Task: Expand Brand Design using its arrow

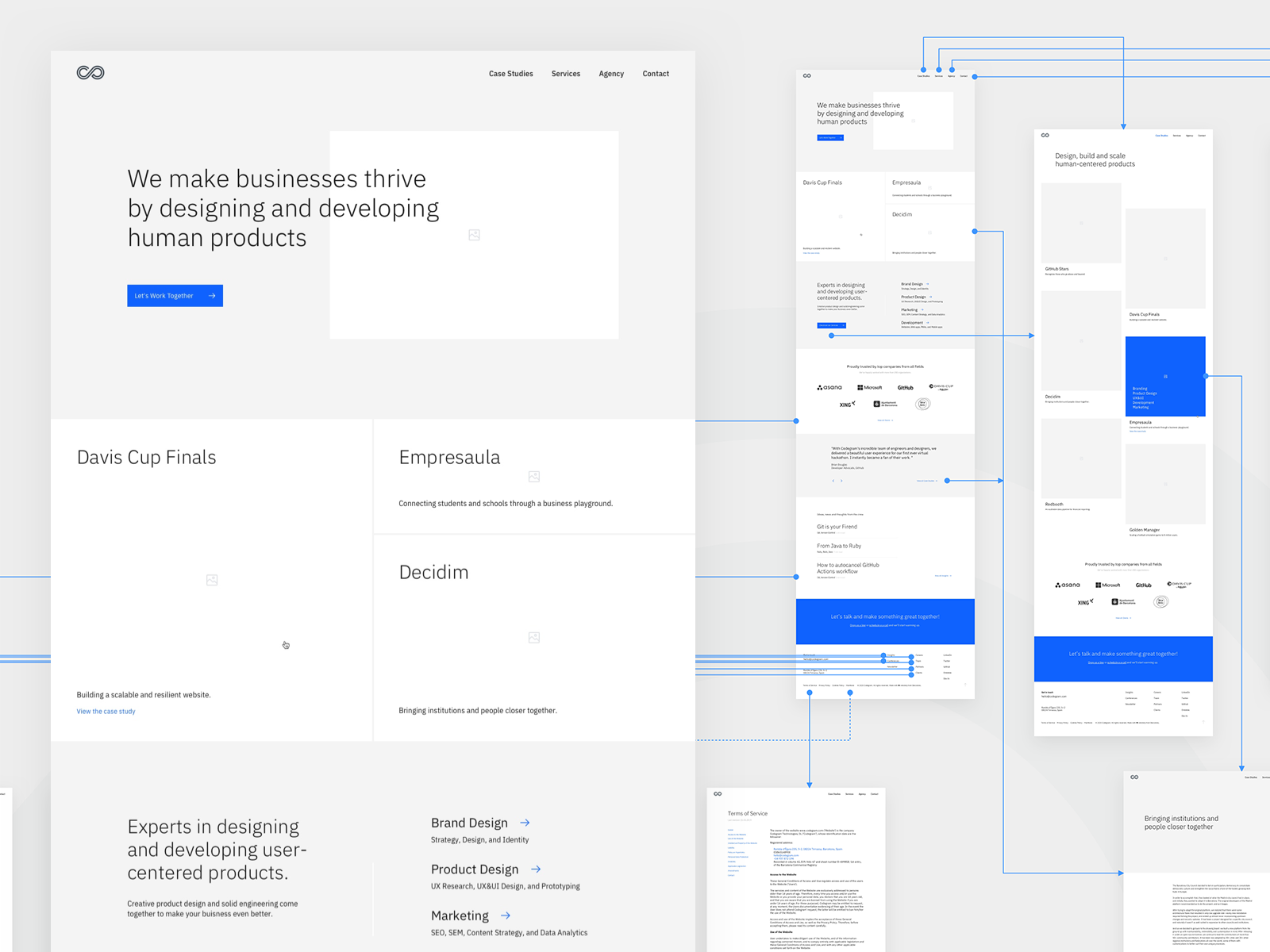Action: [x=525, y=823]
